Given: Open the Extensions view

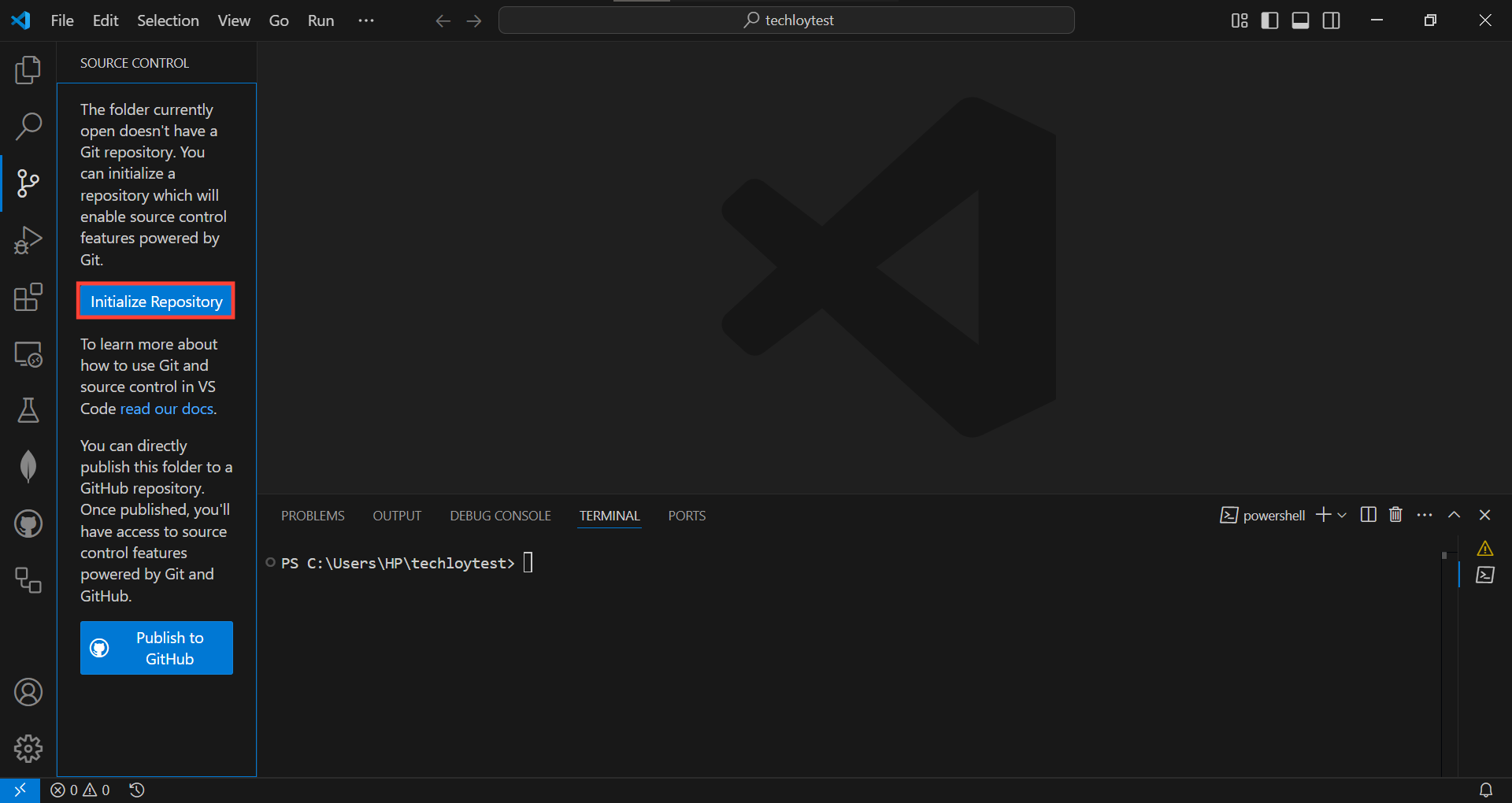Looking at the screenshot, I should (x=28, y=298).
